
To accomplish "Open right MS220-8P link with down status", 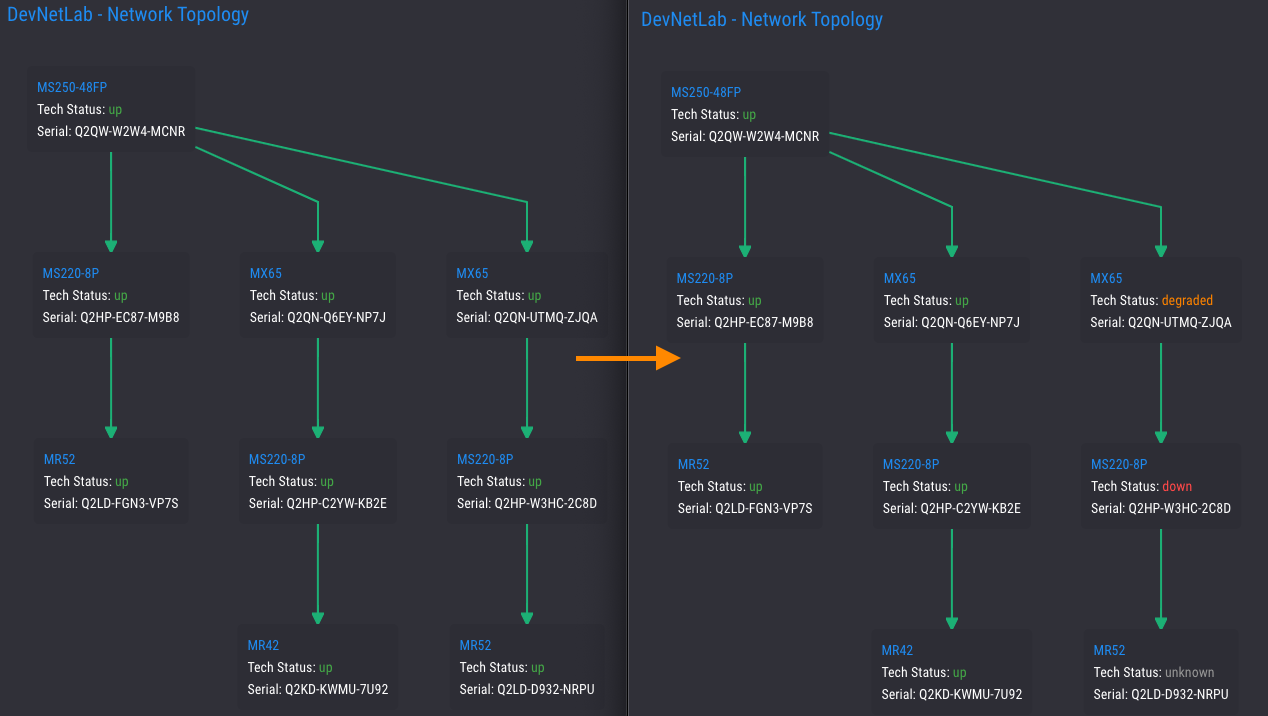I will (x=1119, y=464).
